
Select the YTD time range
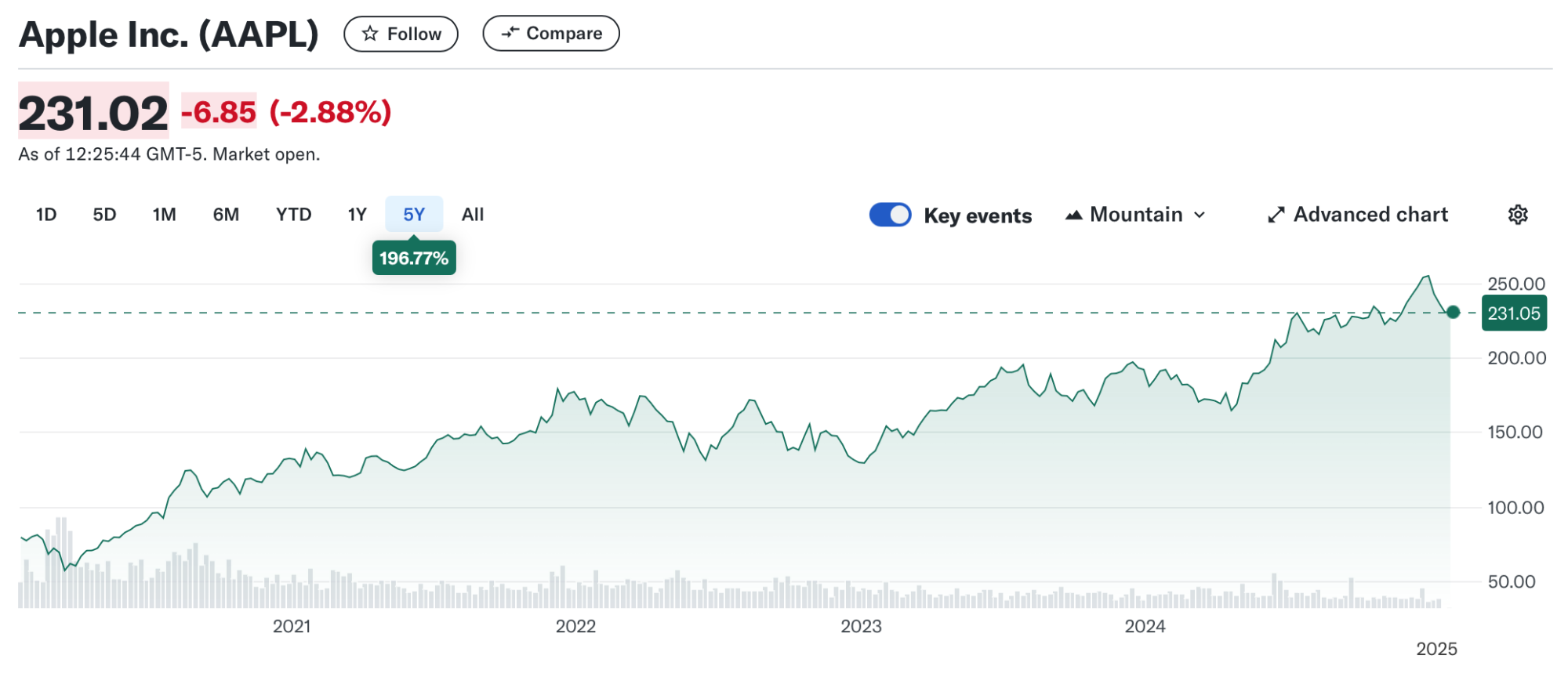pos(294,215)
